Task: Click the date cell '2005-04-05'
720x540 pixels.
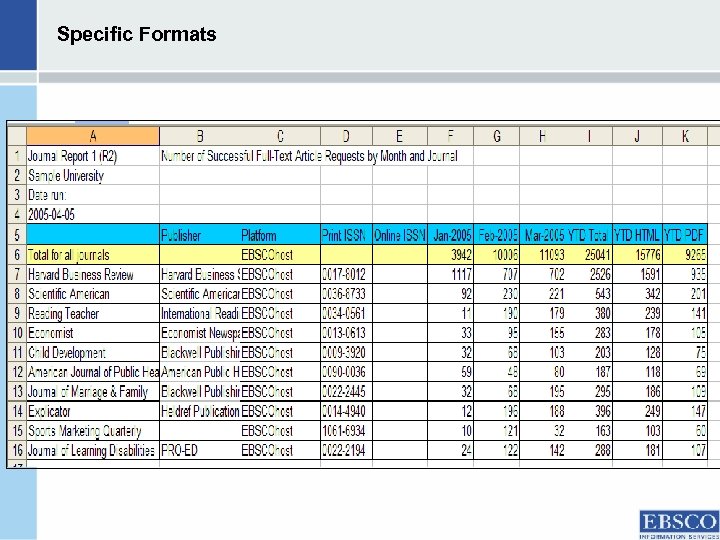Action: [x=93, y=214]
